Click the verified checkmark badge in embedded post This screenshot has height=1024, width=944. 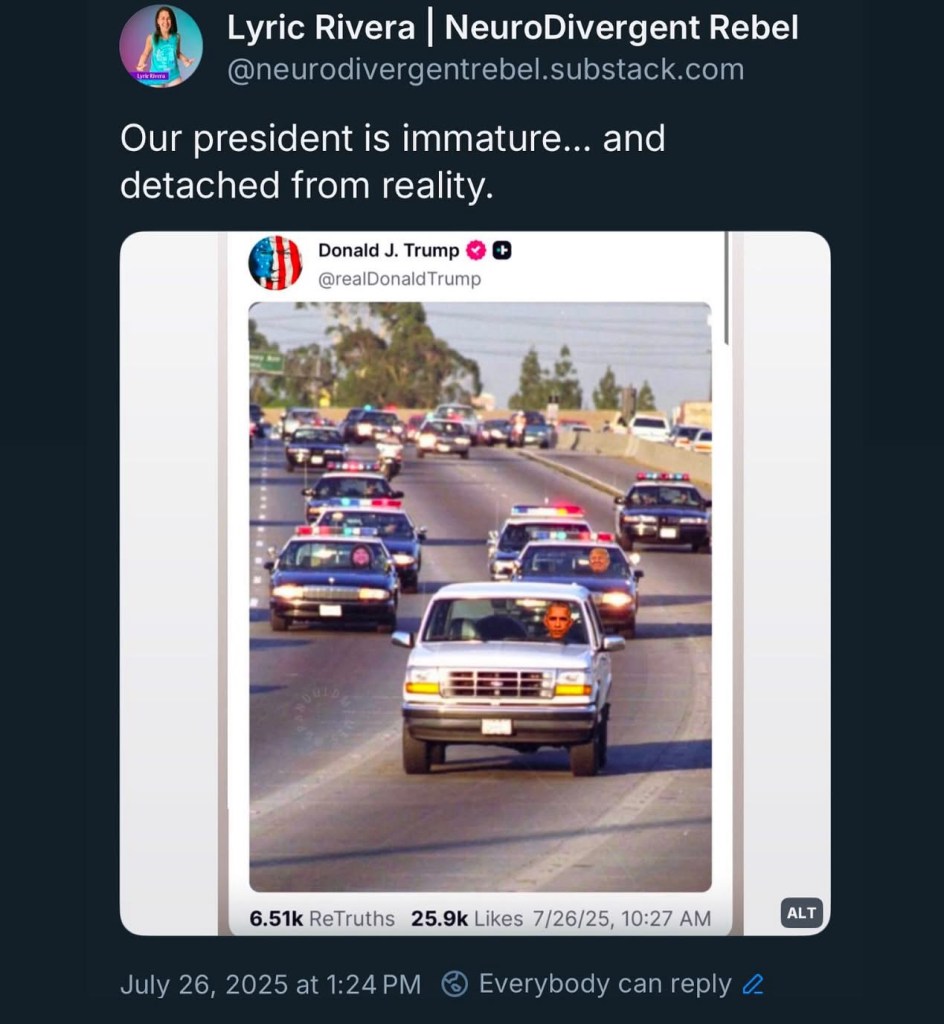point(476,250)
